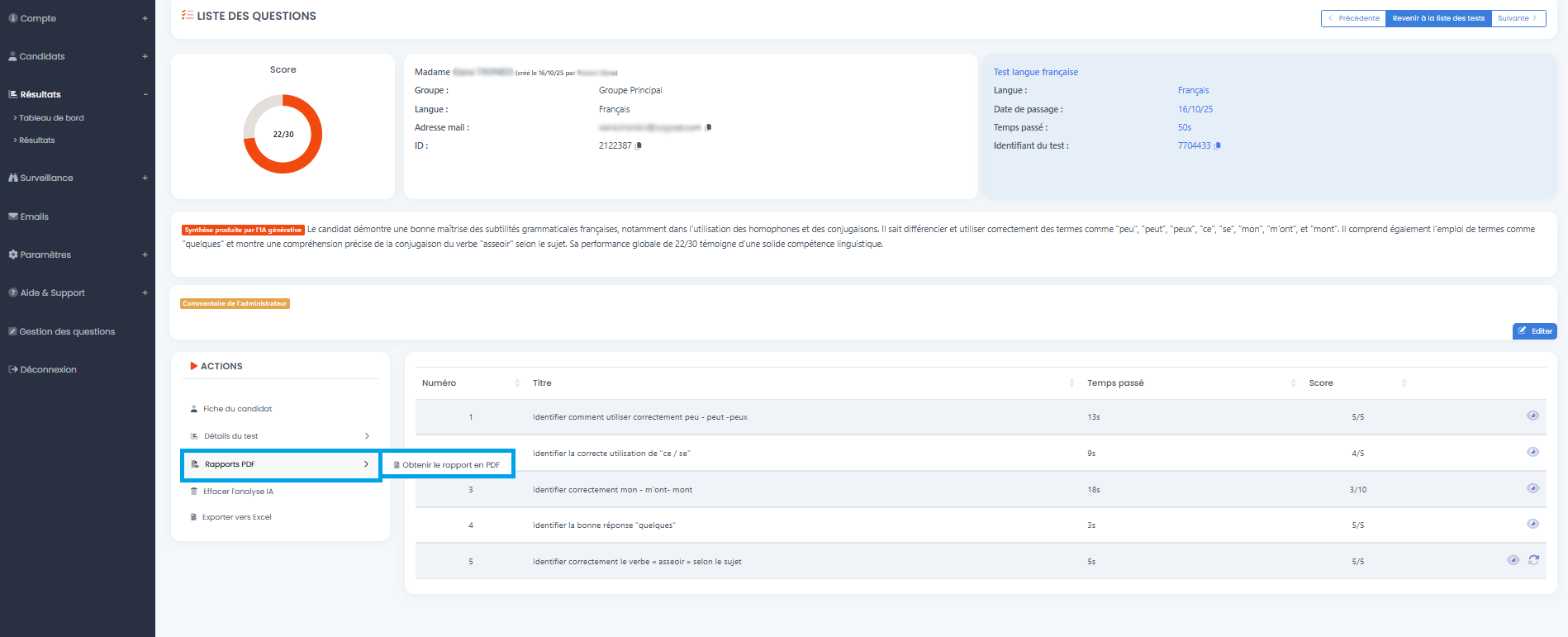This screenshot has width=1568, height=637.
Task: Open Fiche du candidat label in Actions
Action: tap(238, 409)
